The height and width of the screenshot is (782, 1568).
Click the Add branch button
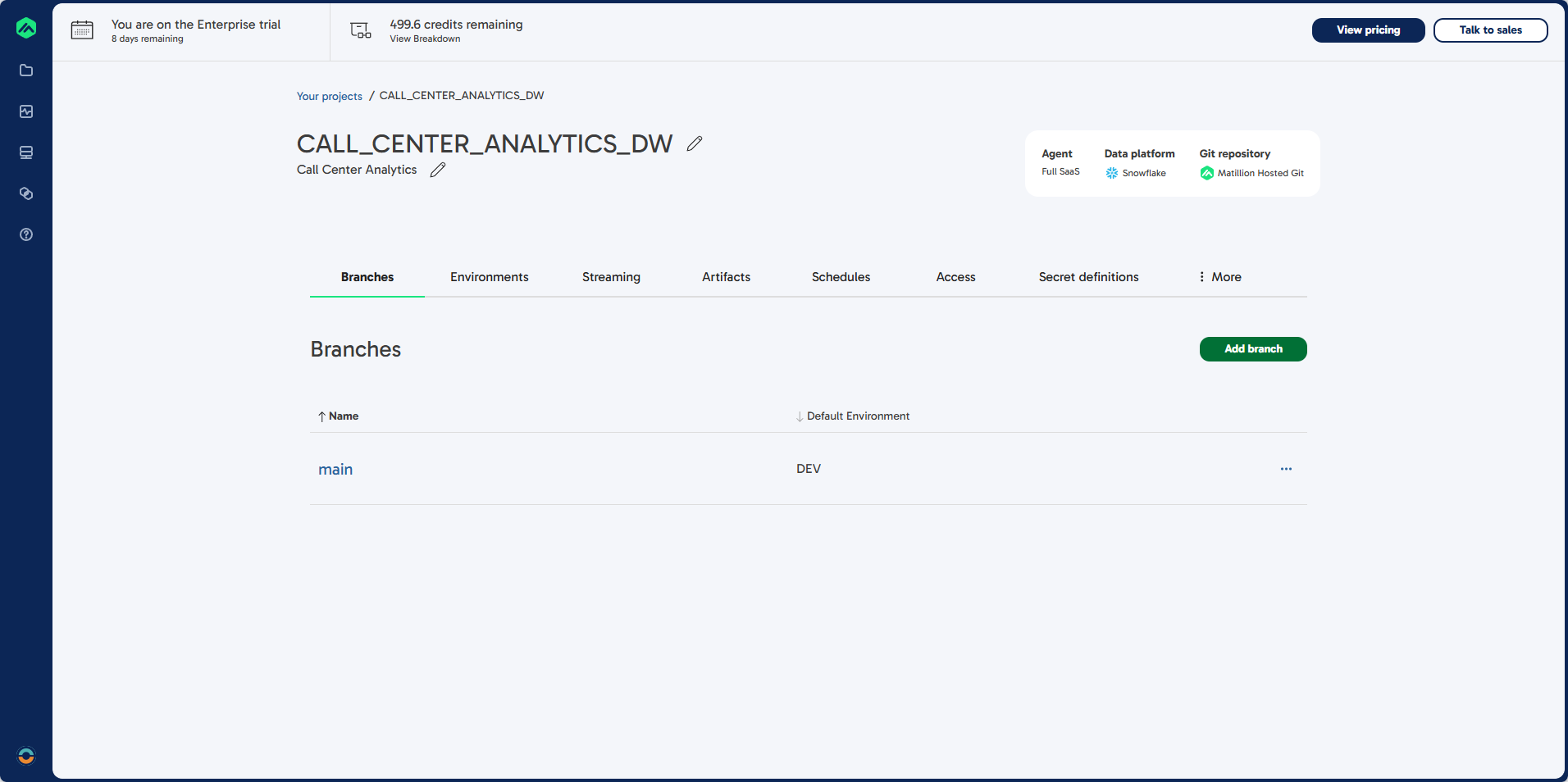[1252, 349]
